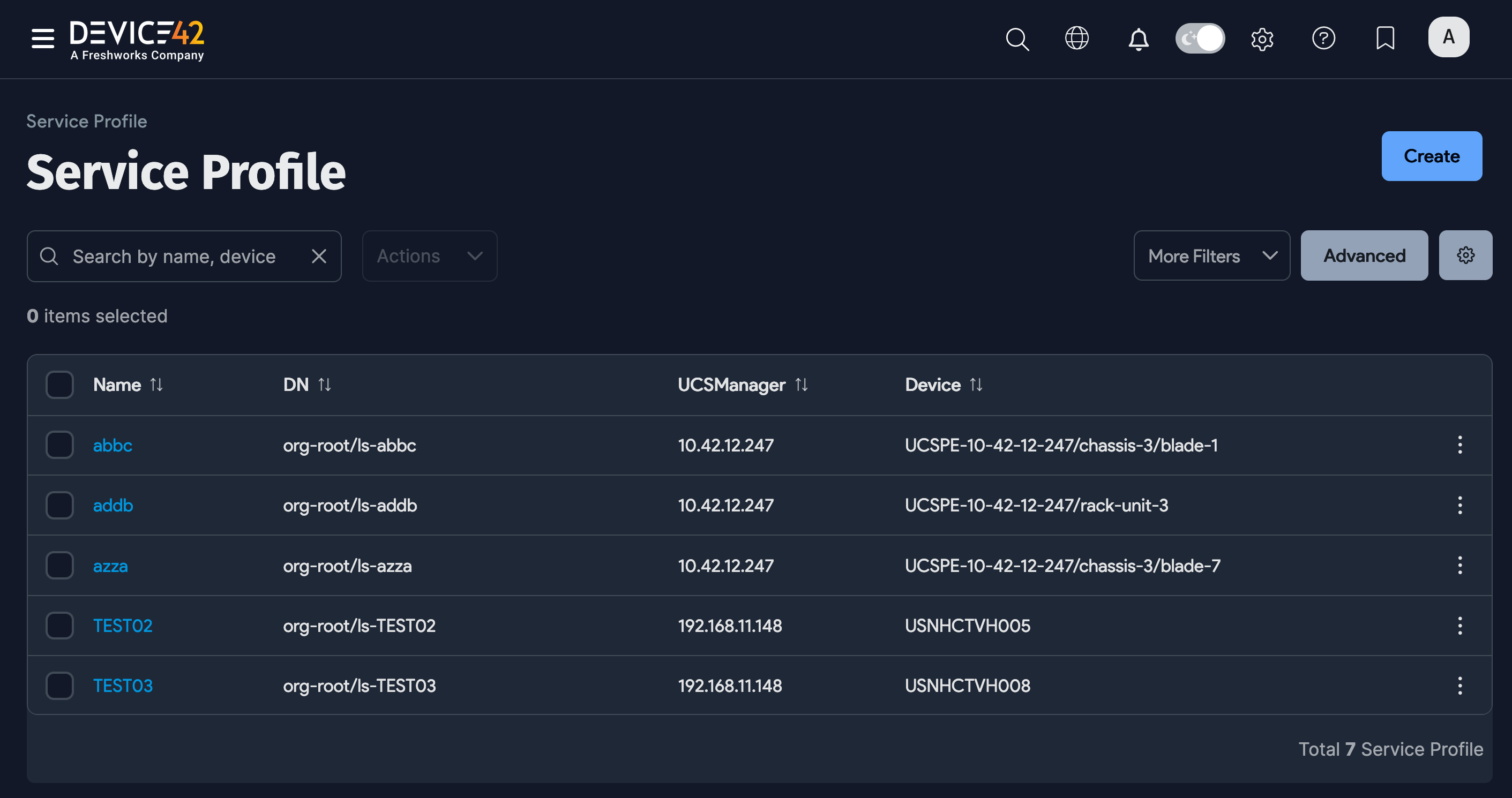
Task: Sort the table by UCSManager column
Action: point(803,385)
